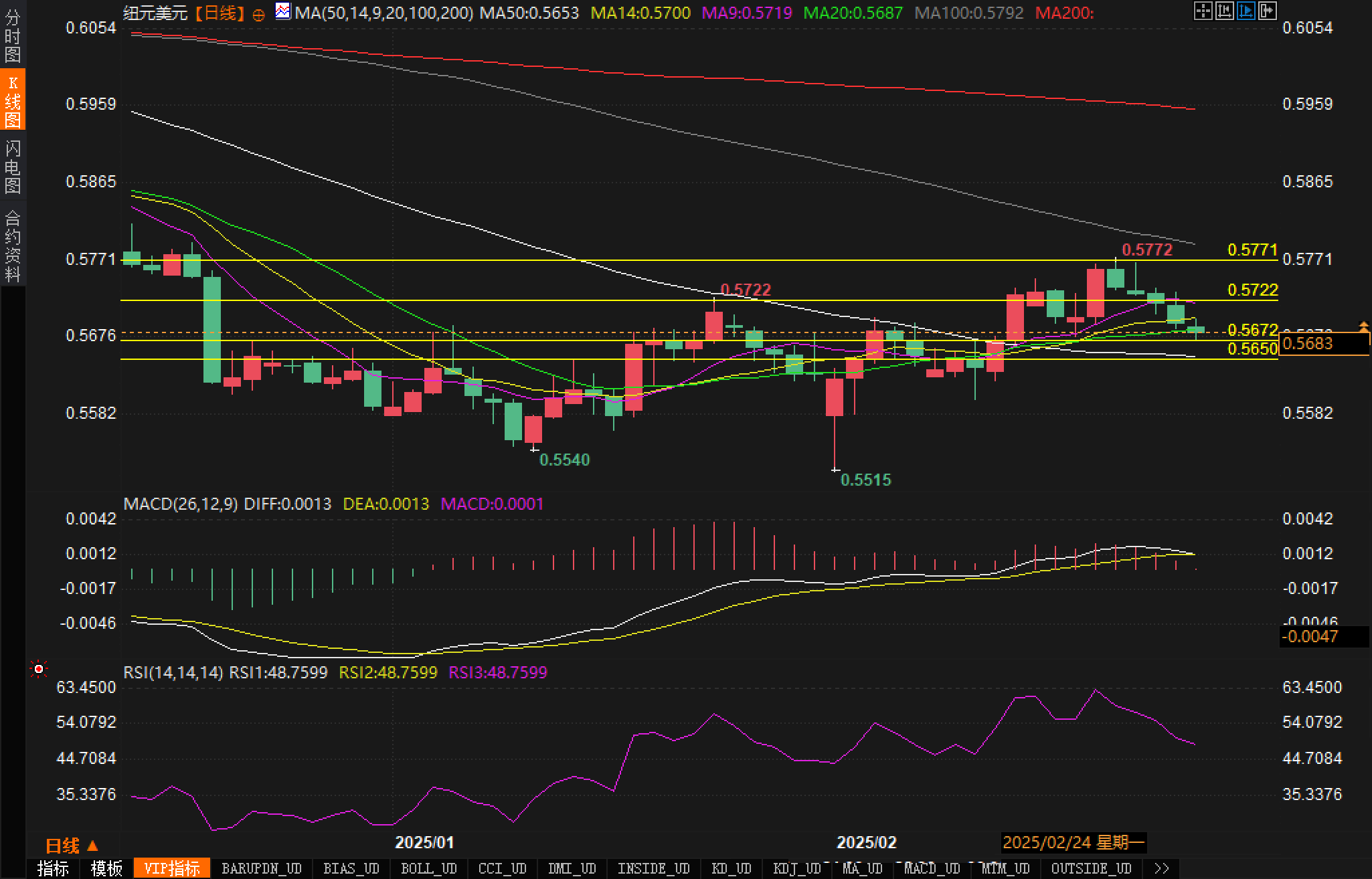Viewport: 1372px width, 879px height.
Task: Click the MACD cursor value tag -0.0047
Action: coord(1324,636)
